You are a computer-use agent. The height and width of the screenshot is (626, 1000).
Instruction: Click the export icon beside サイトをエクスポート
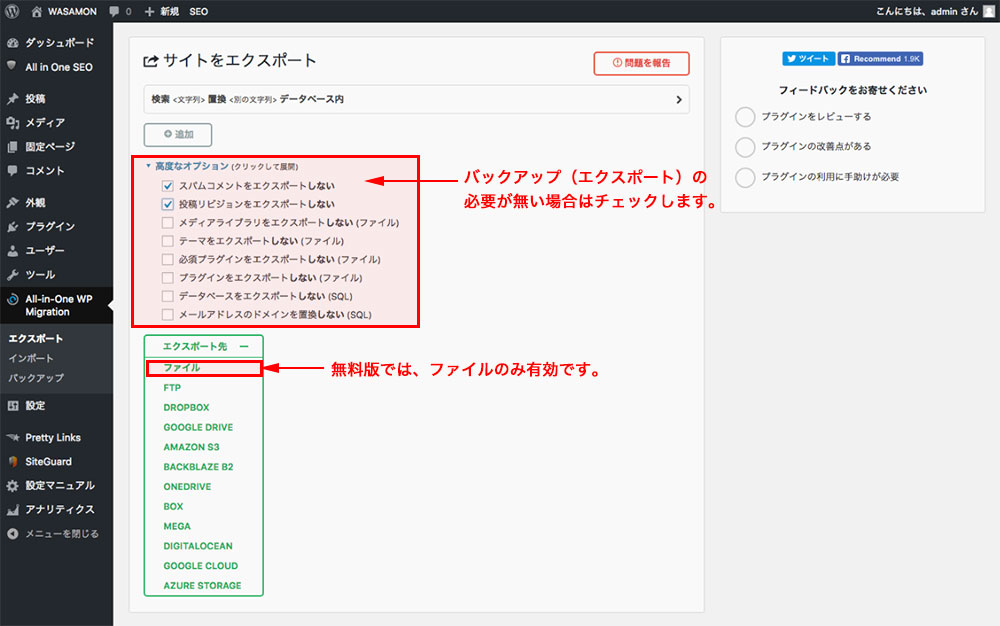point(151,61)
